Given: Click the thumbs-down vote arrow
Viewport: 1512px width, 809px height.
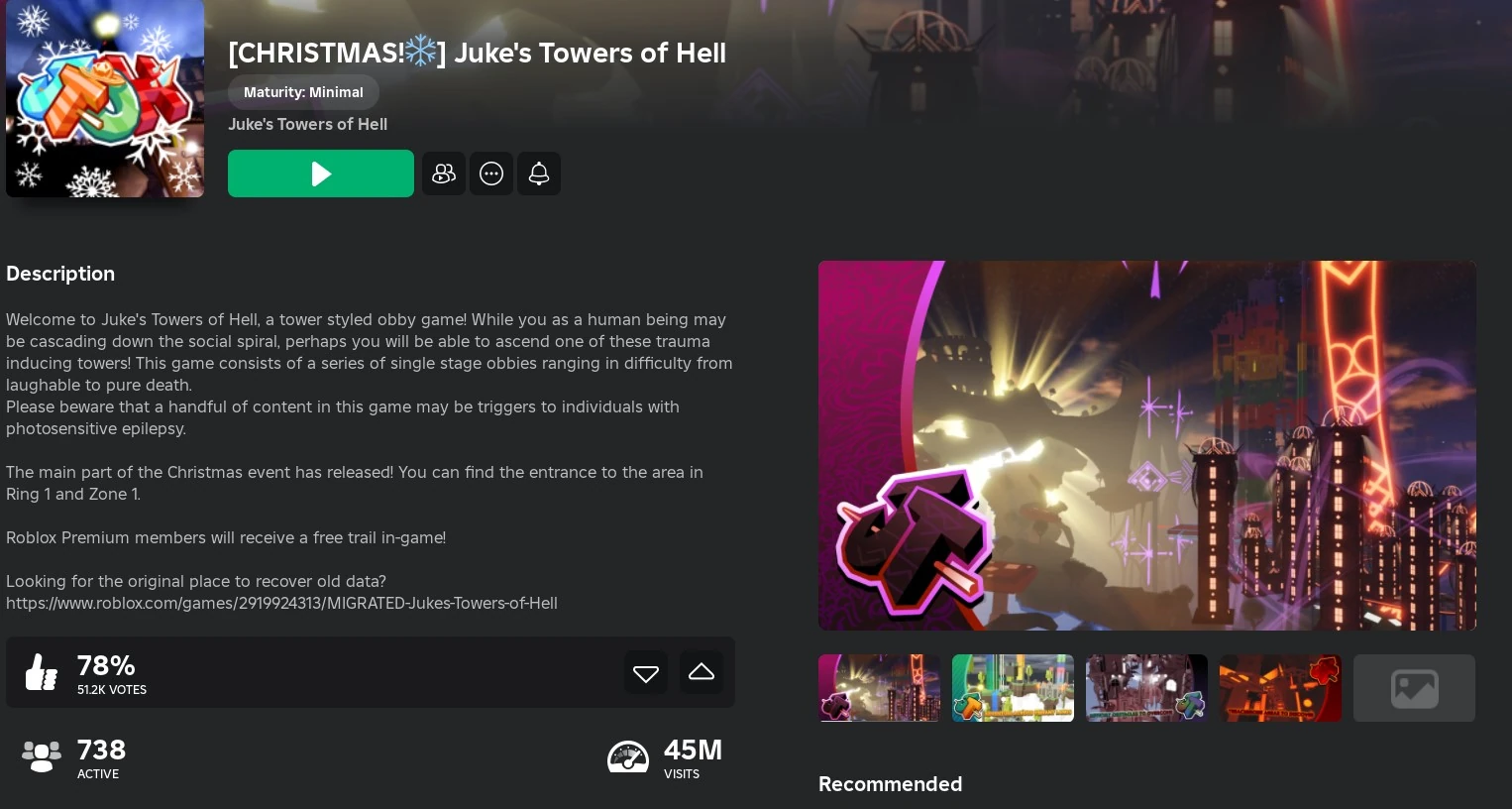Looking at the screenshot, I should point(646,672).
